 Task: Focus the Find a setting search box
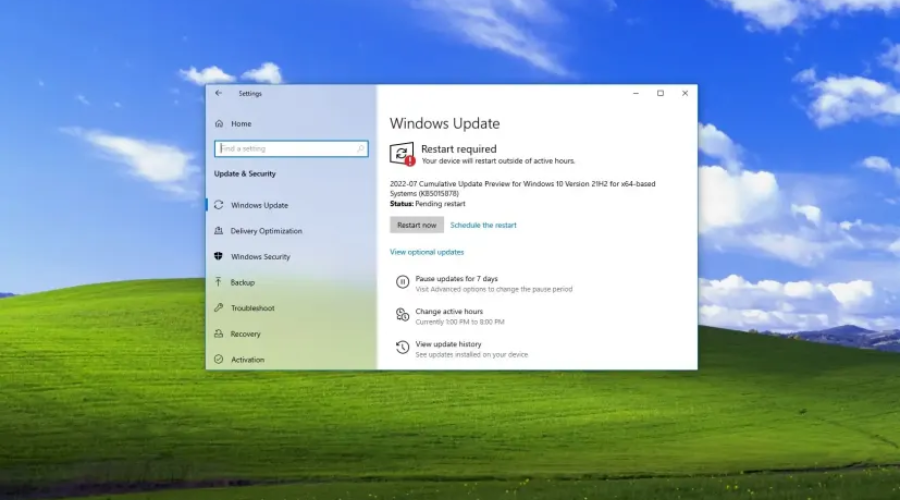coord(291,149)
